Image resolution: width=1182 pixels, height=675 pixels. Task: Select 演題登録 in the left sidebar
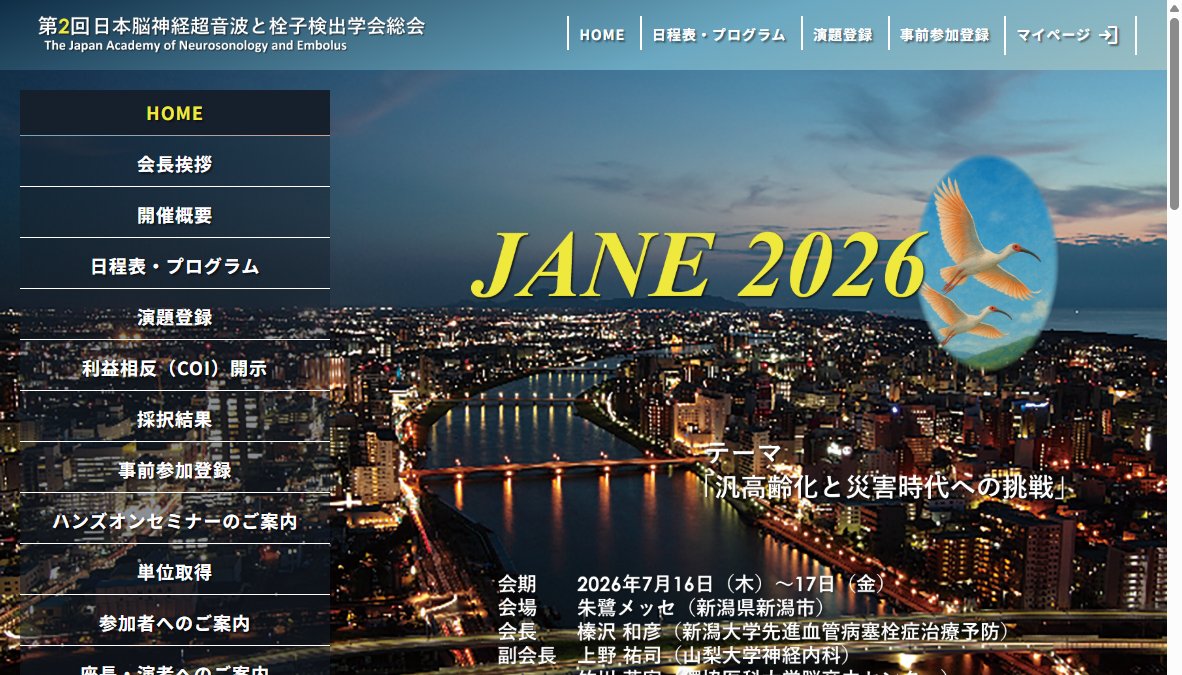tap(175, 317)
